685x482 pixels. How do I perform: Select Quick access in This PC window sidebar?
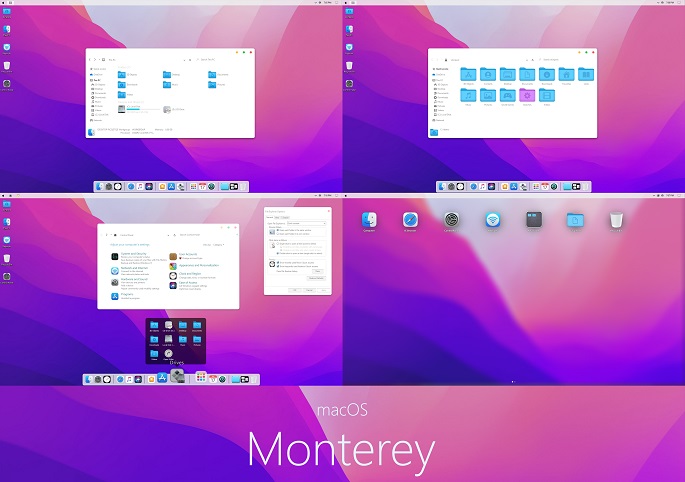click(98, 69)
